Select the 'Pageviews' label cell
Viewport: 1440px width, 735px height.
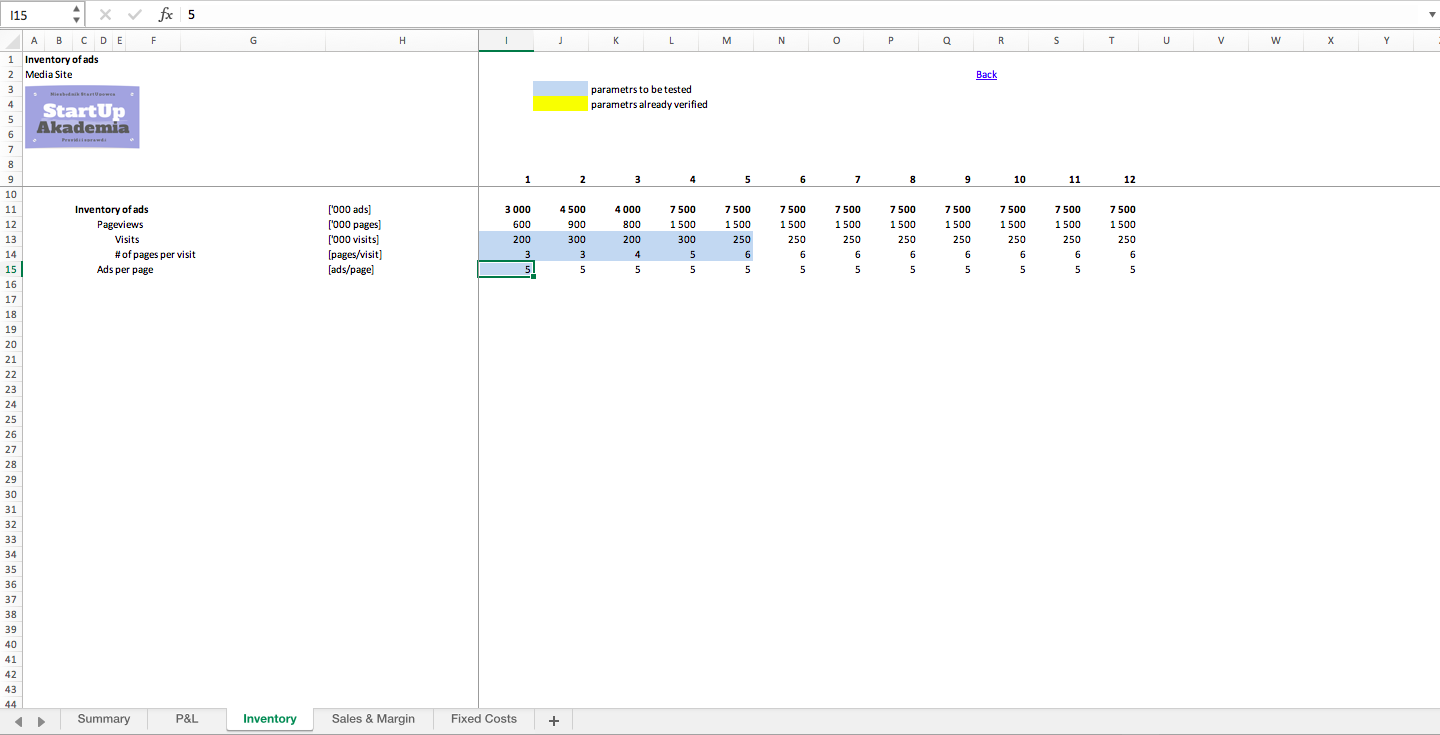[120, 225]
